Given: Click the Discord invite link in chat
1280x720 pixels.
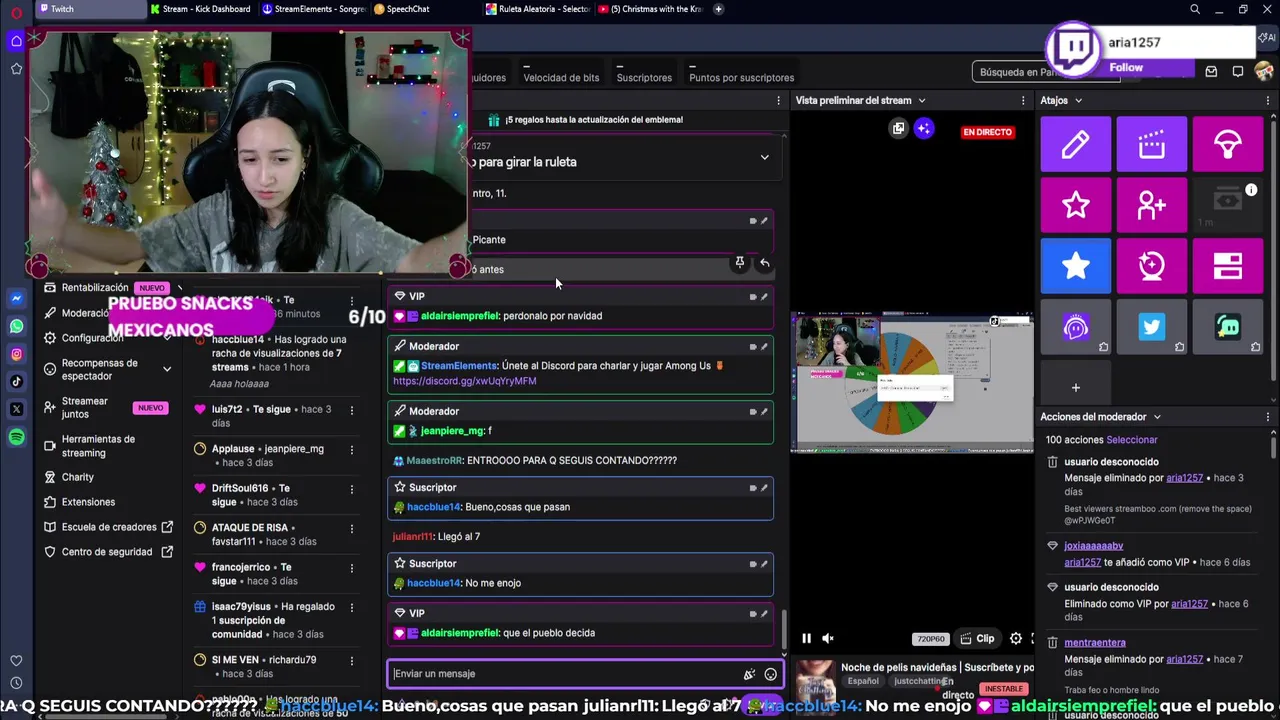Looking at the screenshot, I should pyautogui.click(x=465, y=381).
